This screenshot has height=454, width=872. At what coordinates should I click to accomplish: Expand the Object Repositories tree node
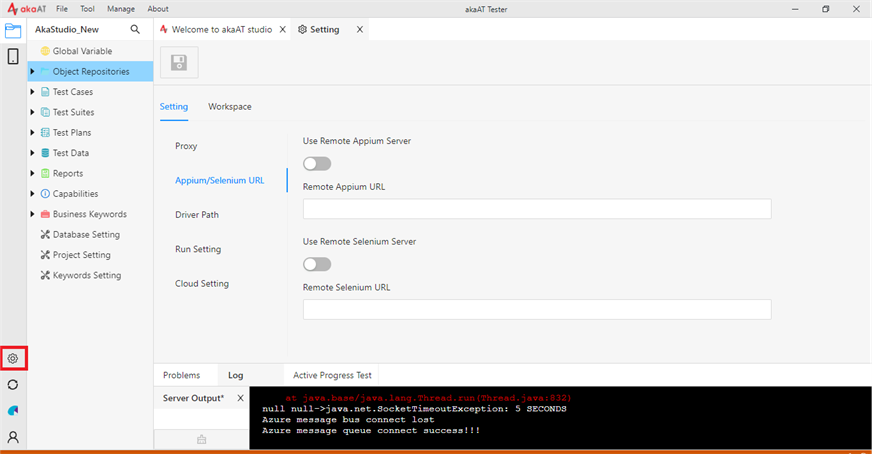(32, 71)
